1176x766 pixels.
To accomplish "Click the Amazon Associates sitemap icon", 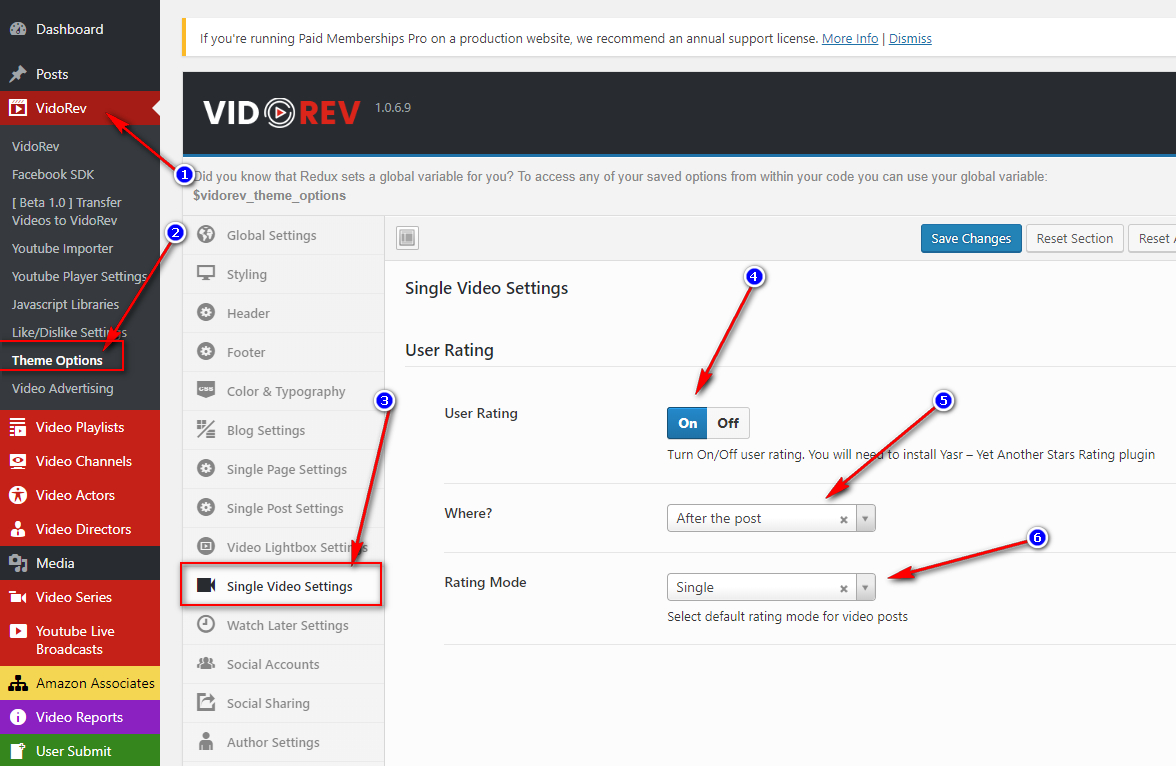I will click(x=18, y=684).
